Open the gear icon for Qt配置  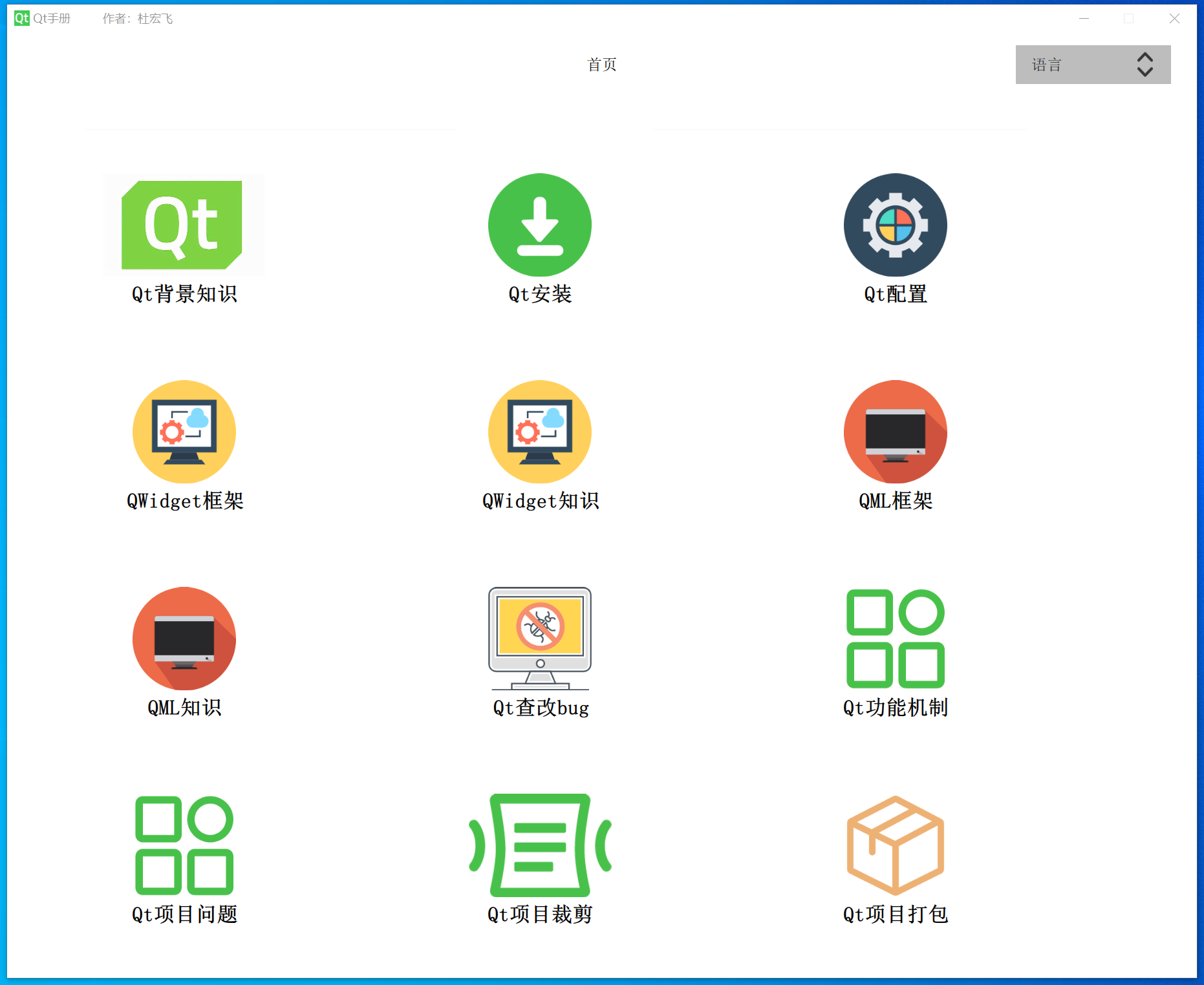tap(896, 225)
